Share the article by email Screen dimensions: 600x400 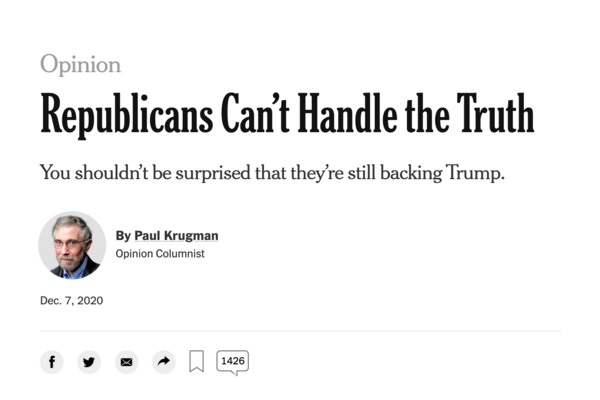pyautogui.click(x=126, y=362)
